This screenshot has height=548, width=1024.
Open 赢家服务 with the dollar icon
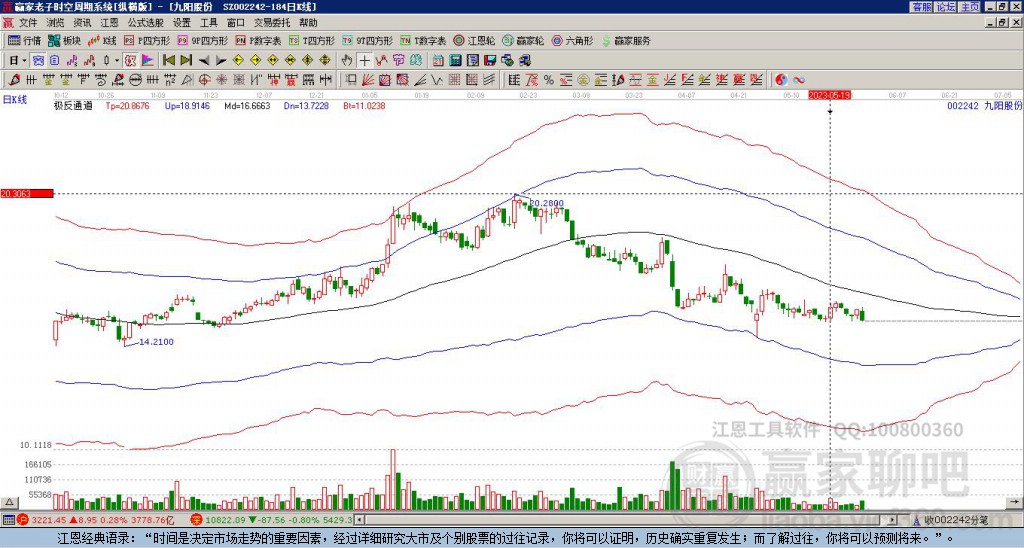(x=626, y=40)
